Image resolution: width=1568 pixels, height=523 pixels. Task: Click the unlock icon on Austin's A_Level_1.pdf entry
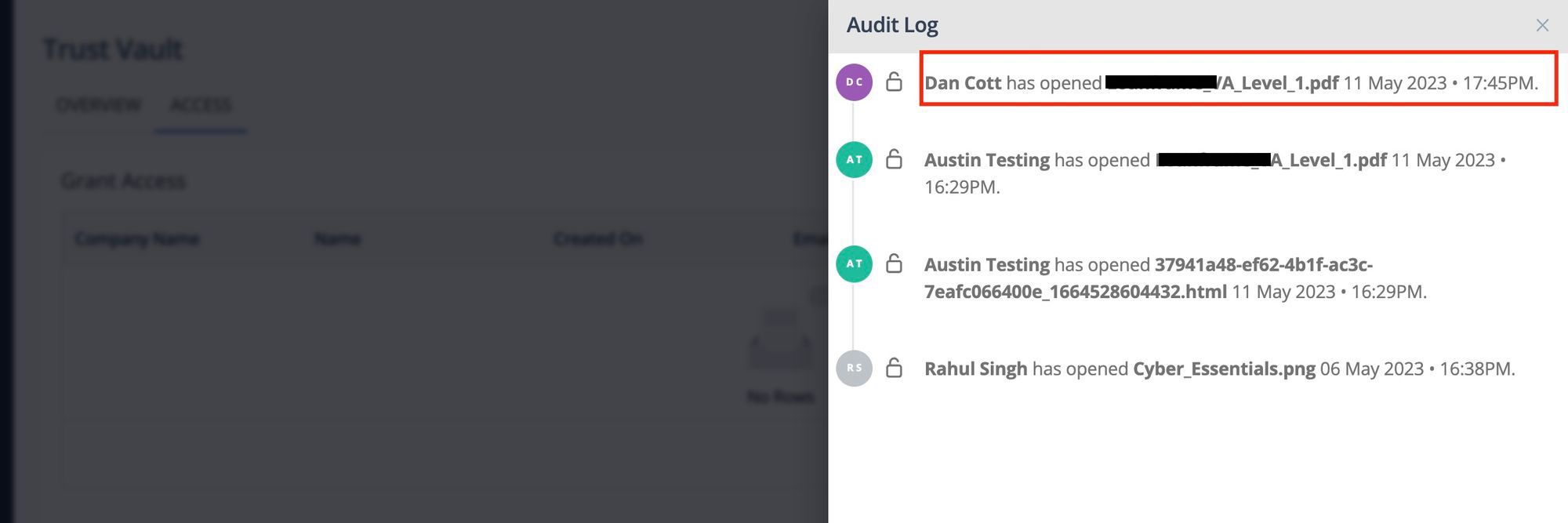point(894,158)
